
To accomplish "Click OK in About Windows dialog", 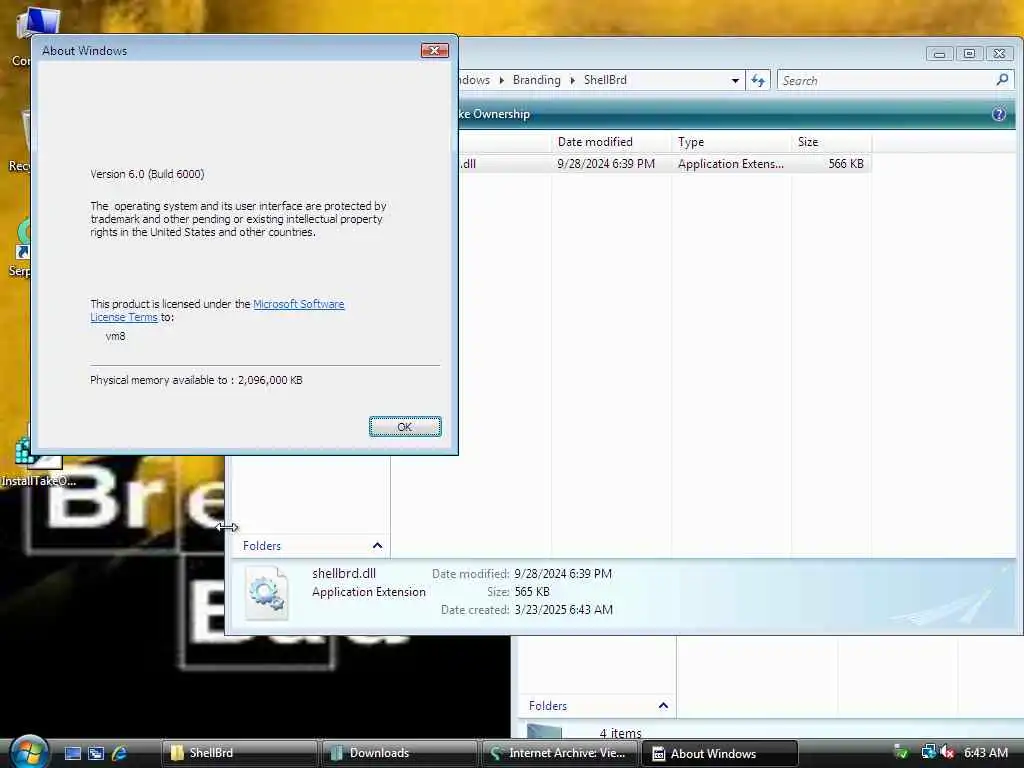I will pos(405,426).
